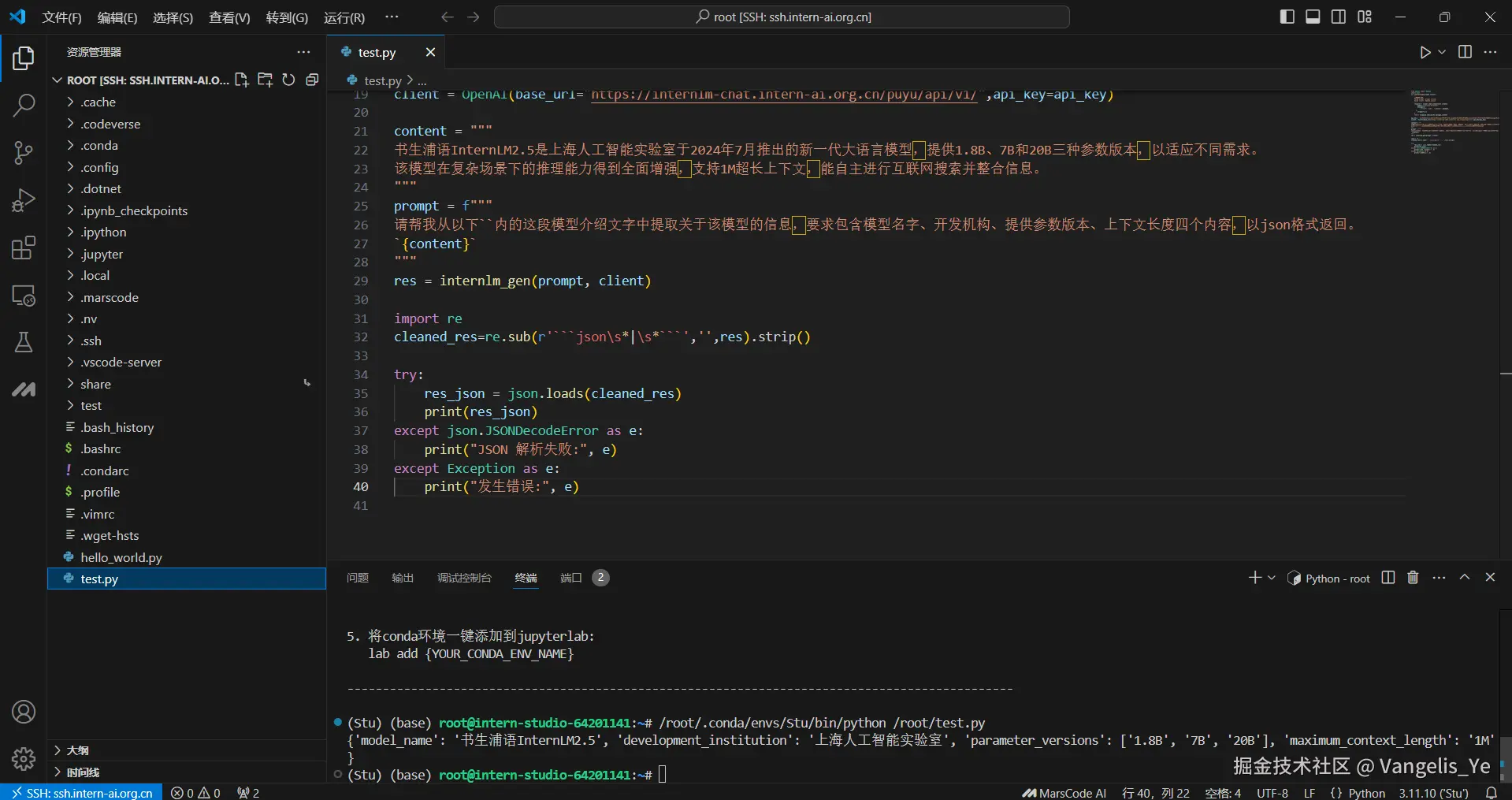
Task: Open the 选择(S) menu
Action: point(173,17)
